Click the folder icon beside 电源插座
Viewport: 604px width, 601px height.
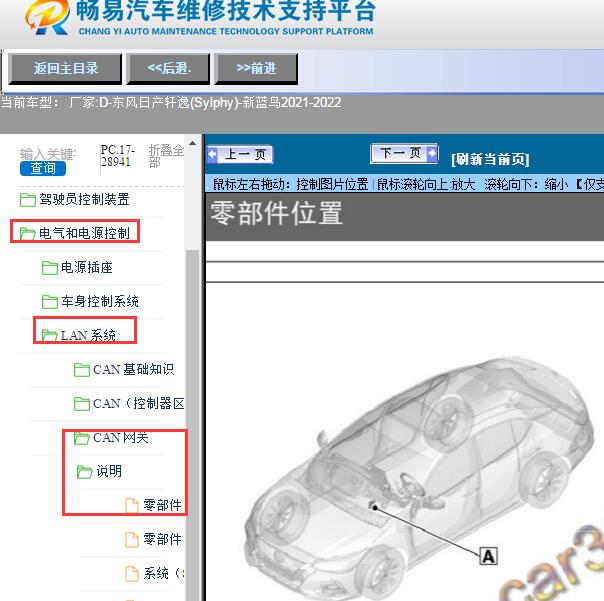[x=50, y=267]
